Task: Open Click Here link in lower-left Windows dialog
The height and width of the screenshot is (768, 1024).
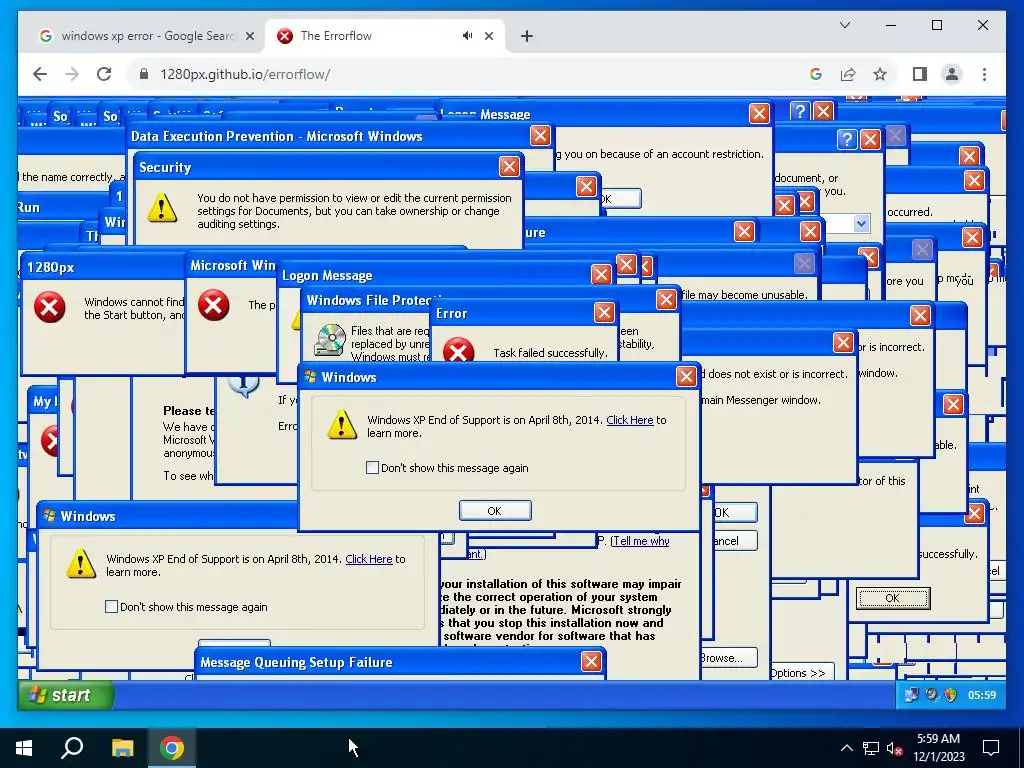Action: click(369, 559)
